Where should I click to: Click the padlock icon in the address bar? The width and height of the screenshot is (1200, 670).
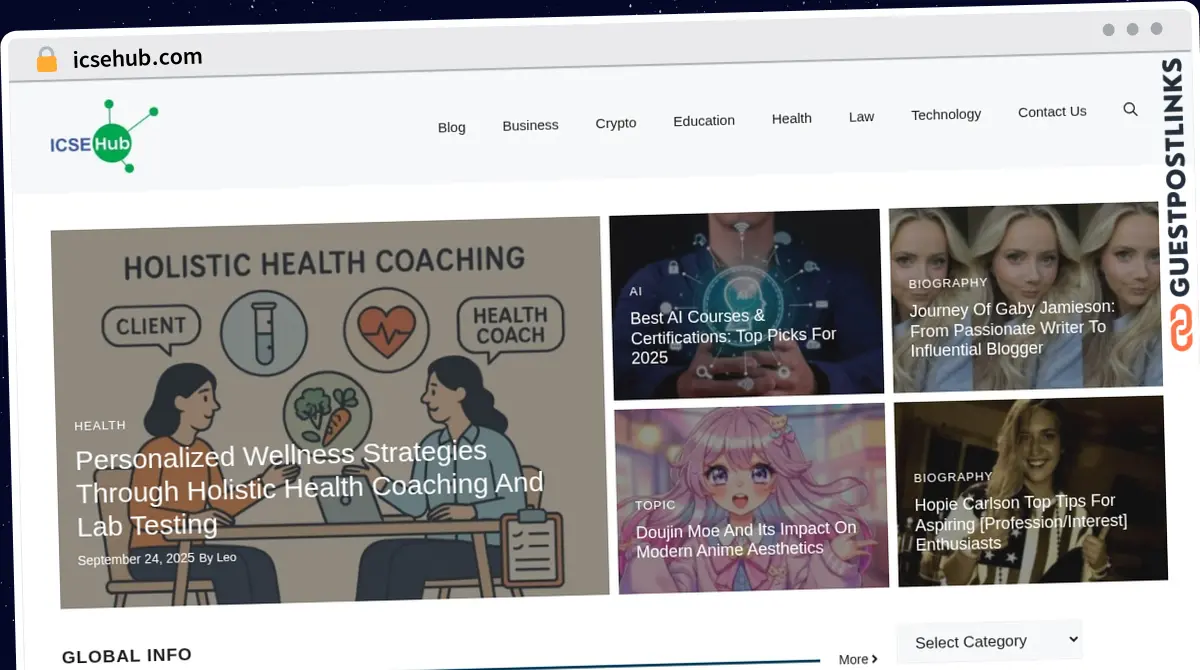[x=46, y=59]
